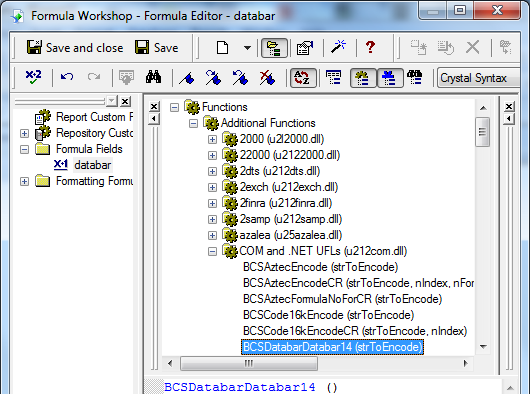Screen dimensions: 530x394
Task: Collapse the Formula Fields folder
Action: [x=24, y=149]
